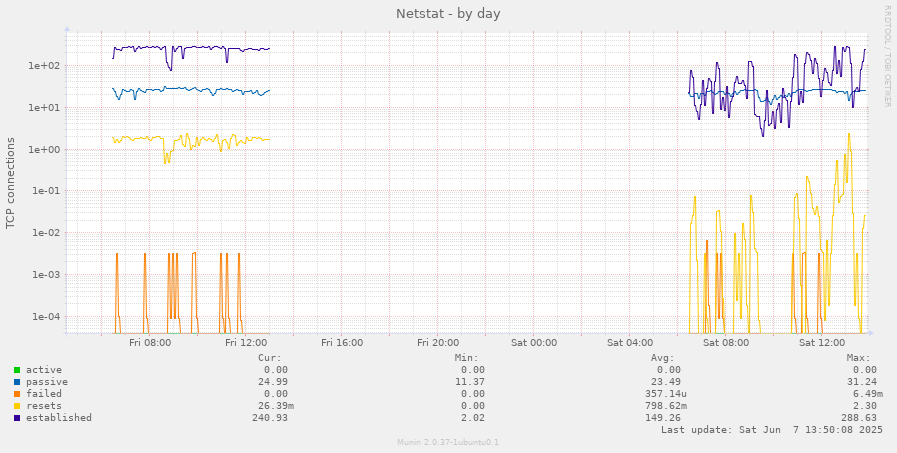Click the '1e-04' y-axis label

coord(44,317)
